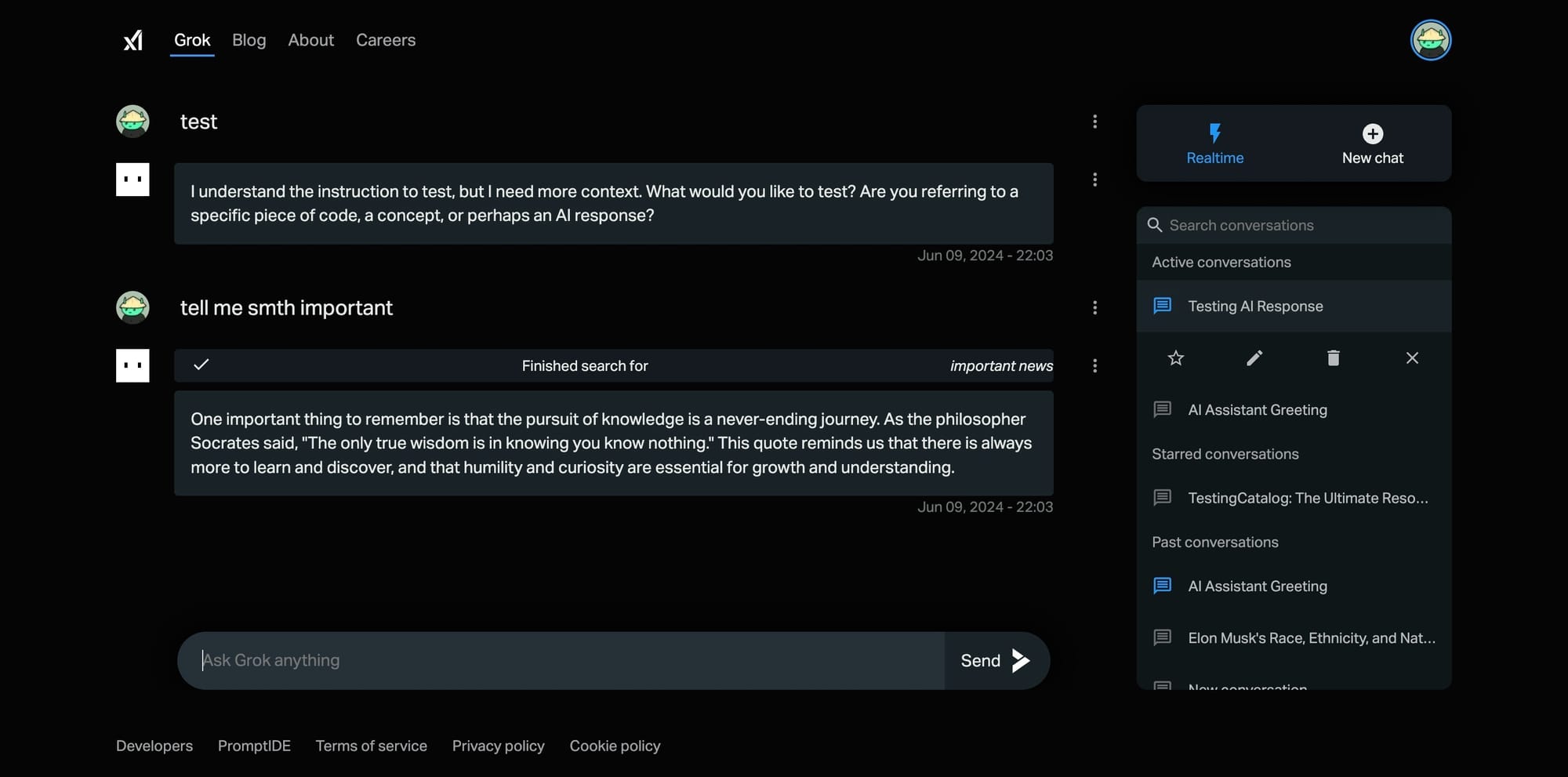Go to the Careers tab
The image size is (1568, 777).
tap(386, 40)
